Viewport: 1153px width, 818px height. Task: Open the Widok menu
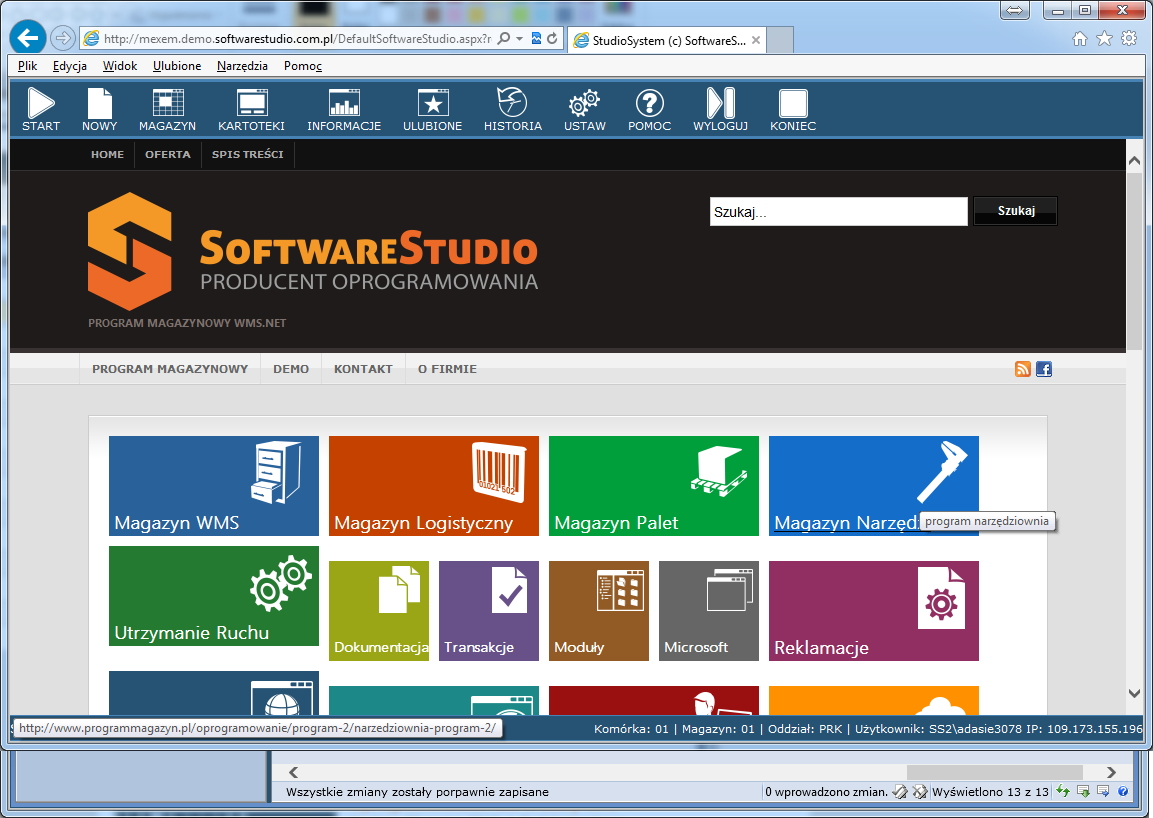[x=120, y=65]
